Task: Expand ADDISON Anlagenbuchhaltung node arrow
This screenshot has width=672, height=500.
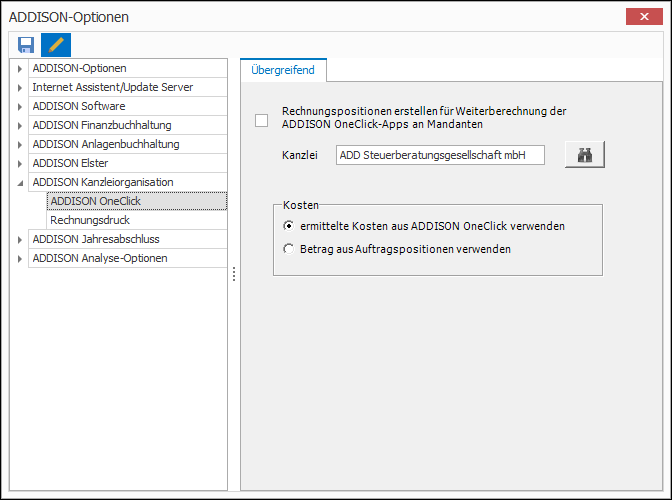Action: tap(20, 145)
